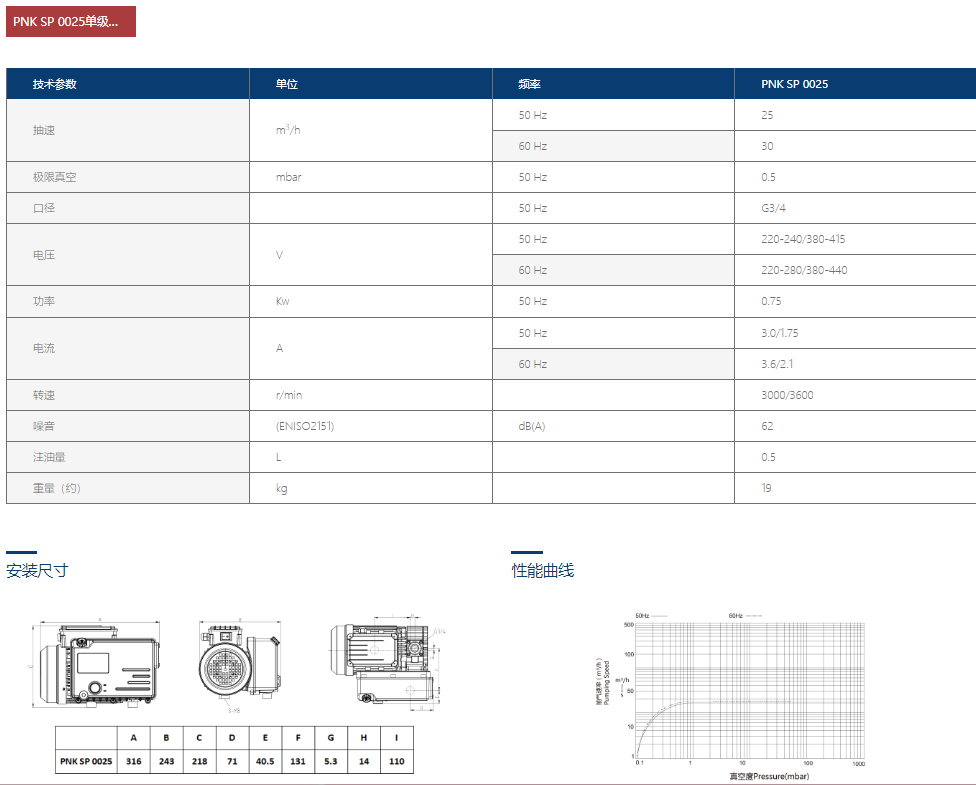The image size is (976, 785).
Task: Select the 抽速 parameter row label
Action: point(44,130)
